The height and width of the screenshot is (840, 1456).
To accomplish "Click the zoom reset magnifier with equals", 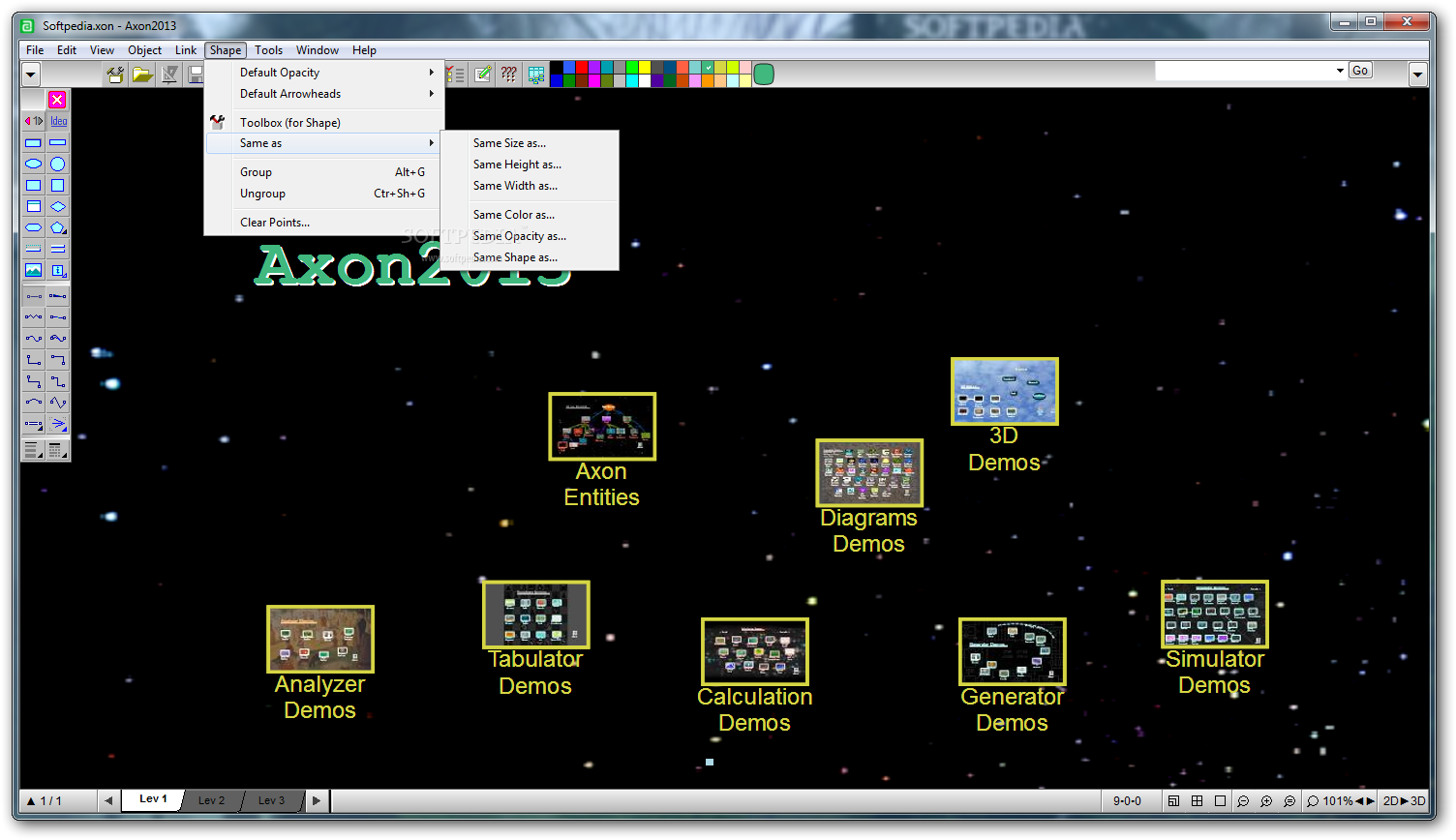I will coord(1289,800).
